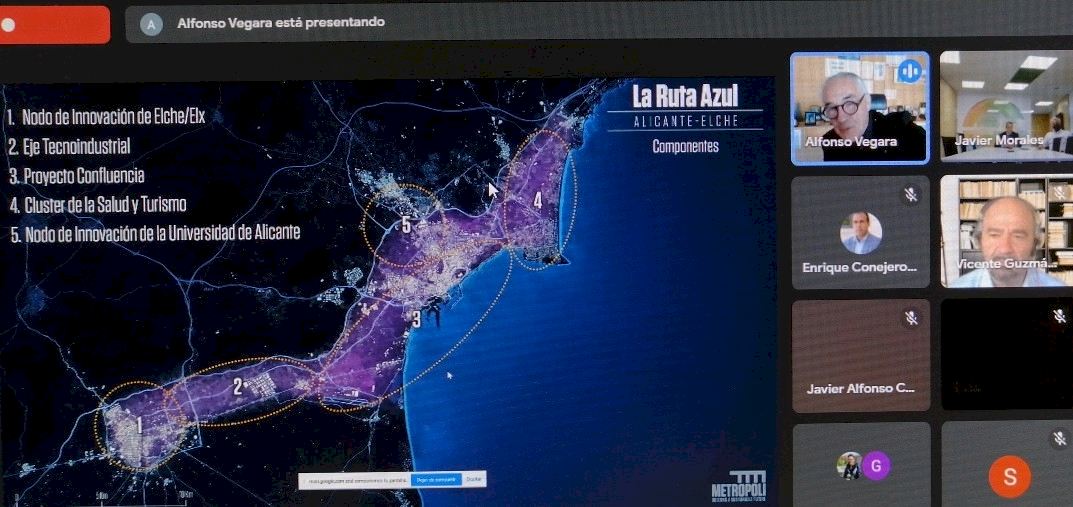The image size is (1073, 507).
Task: Click the 'Ocultar' link in the sharing bar
Action: point(474,480)
